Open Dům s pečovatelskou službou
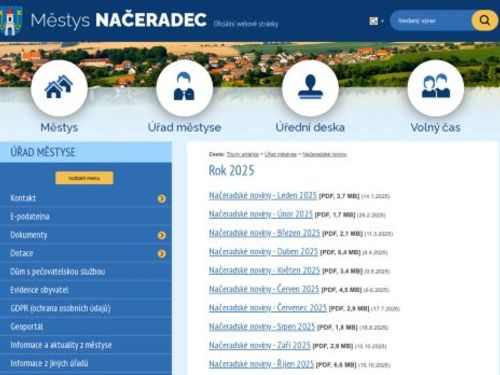Screen dimensions: 500x375 (58, 272)
